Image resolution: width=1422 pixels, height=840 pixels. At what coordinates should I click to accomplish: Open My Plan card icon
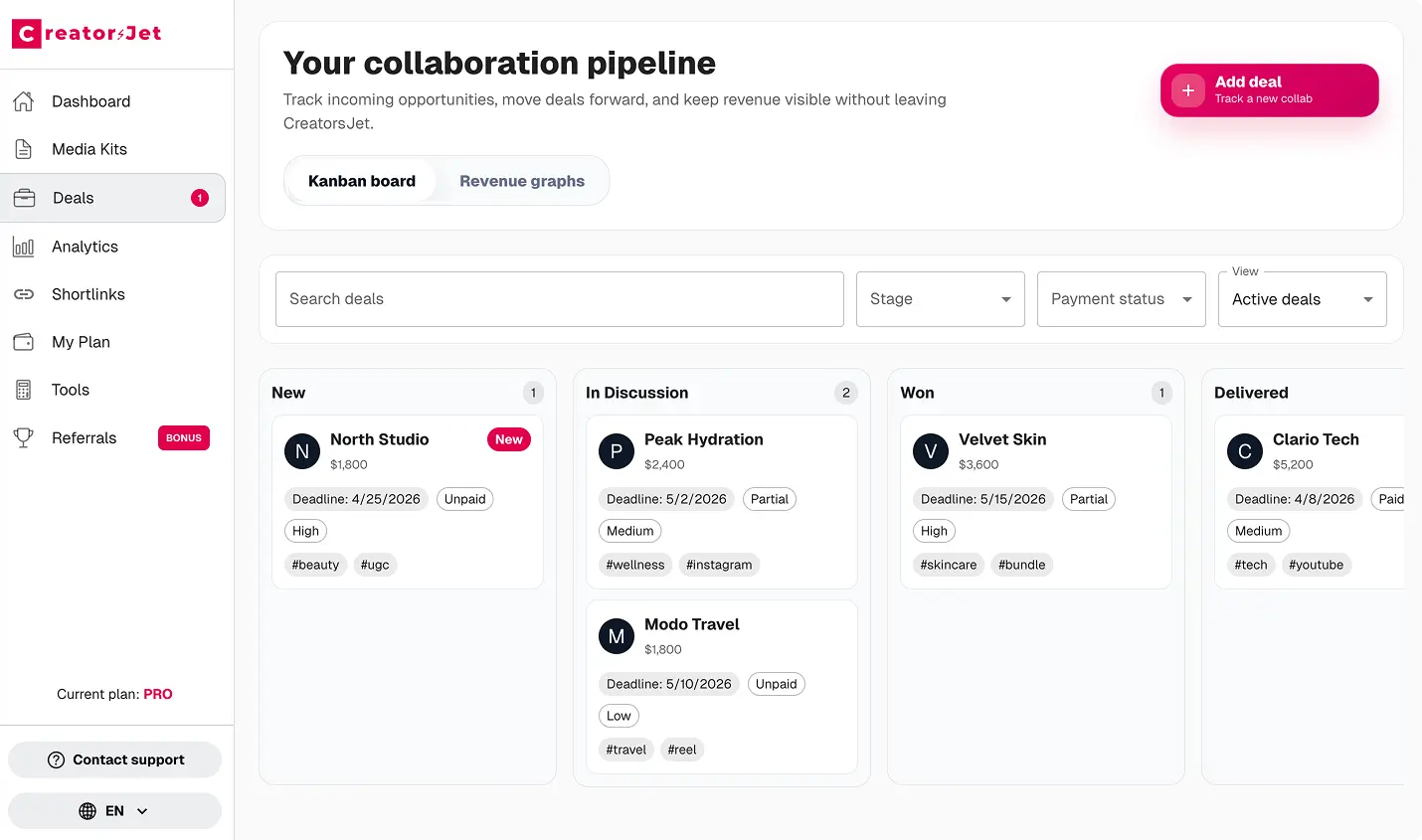coord(24,342)
